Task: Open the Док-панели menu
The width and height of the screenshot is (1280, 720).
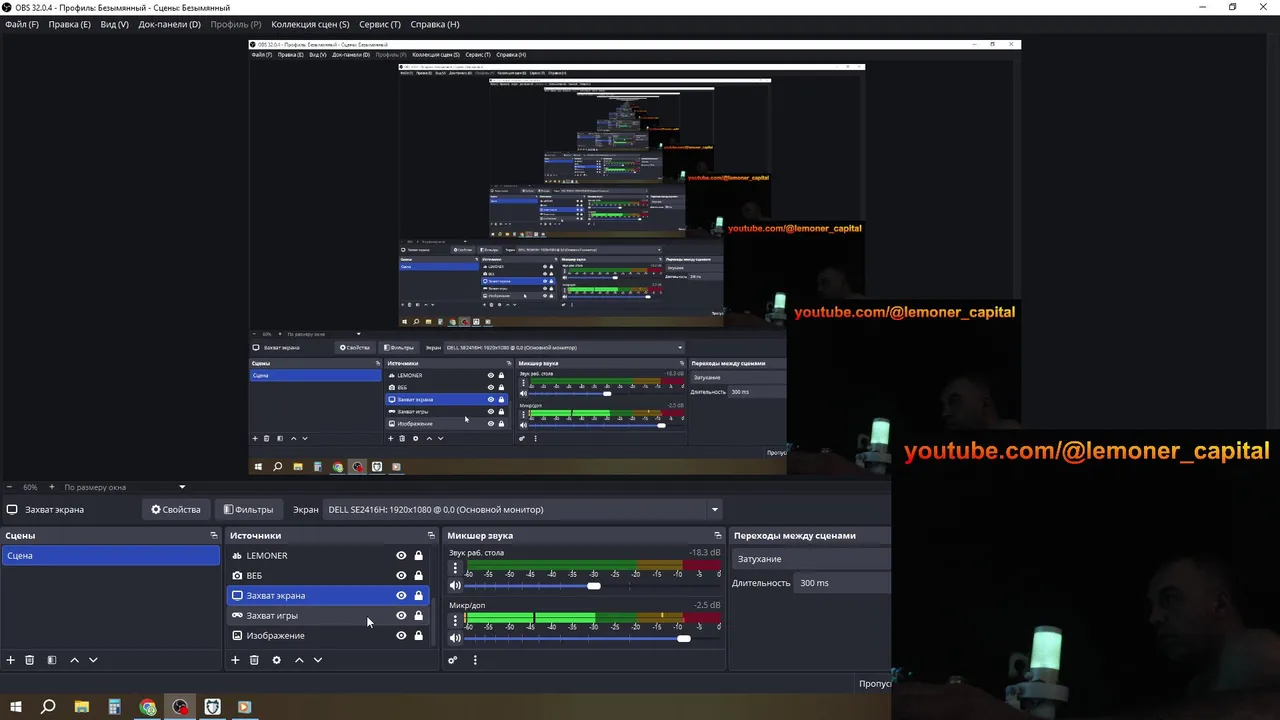Action: tap(169, 24)
